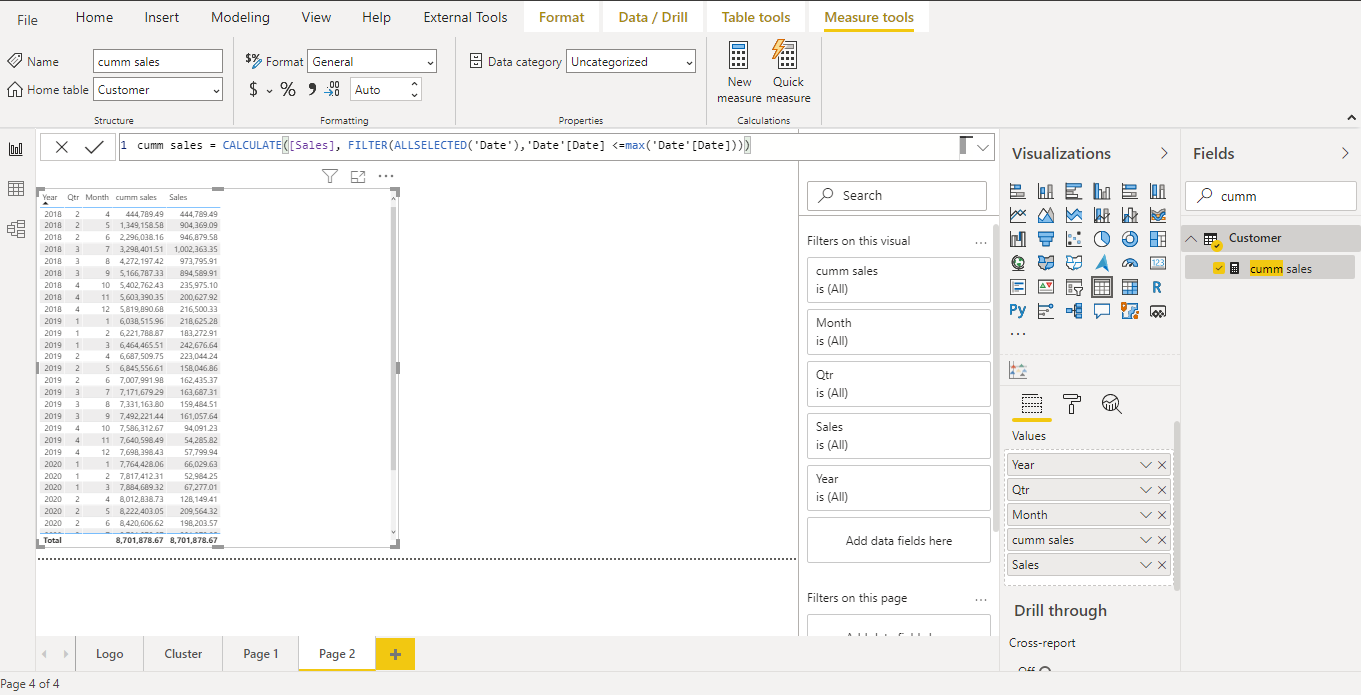Viewport: 1361px width, 695px height.
Task: Click the Fields search box
Action: point(1271,196)
